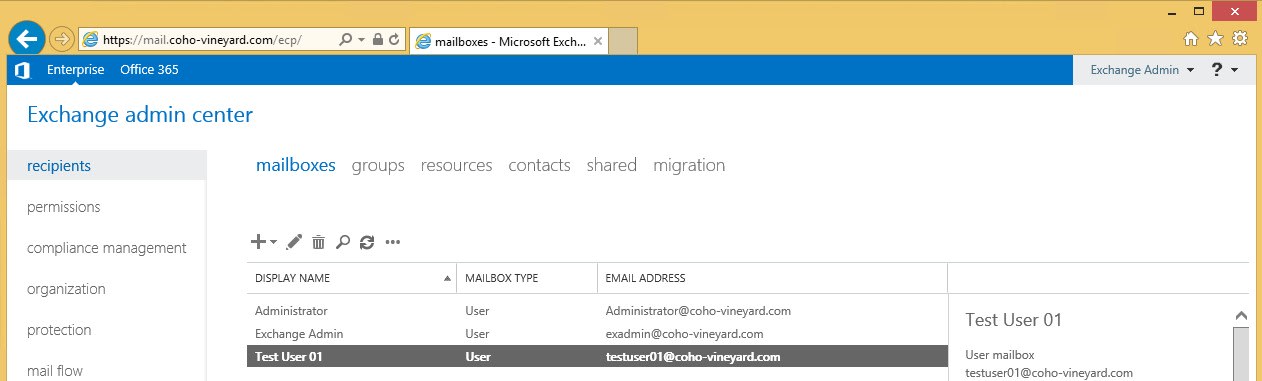Click the Exchange admin center title

point(140,115)
